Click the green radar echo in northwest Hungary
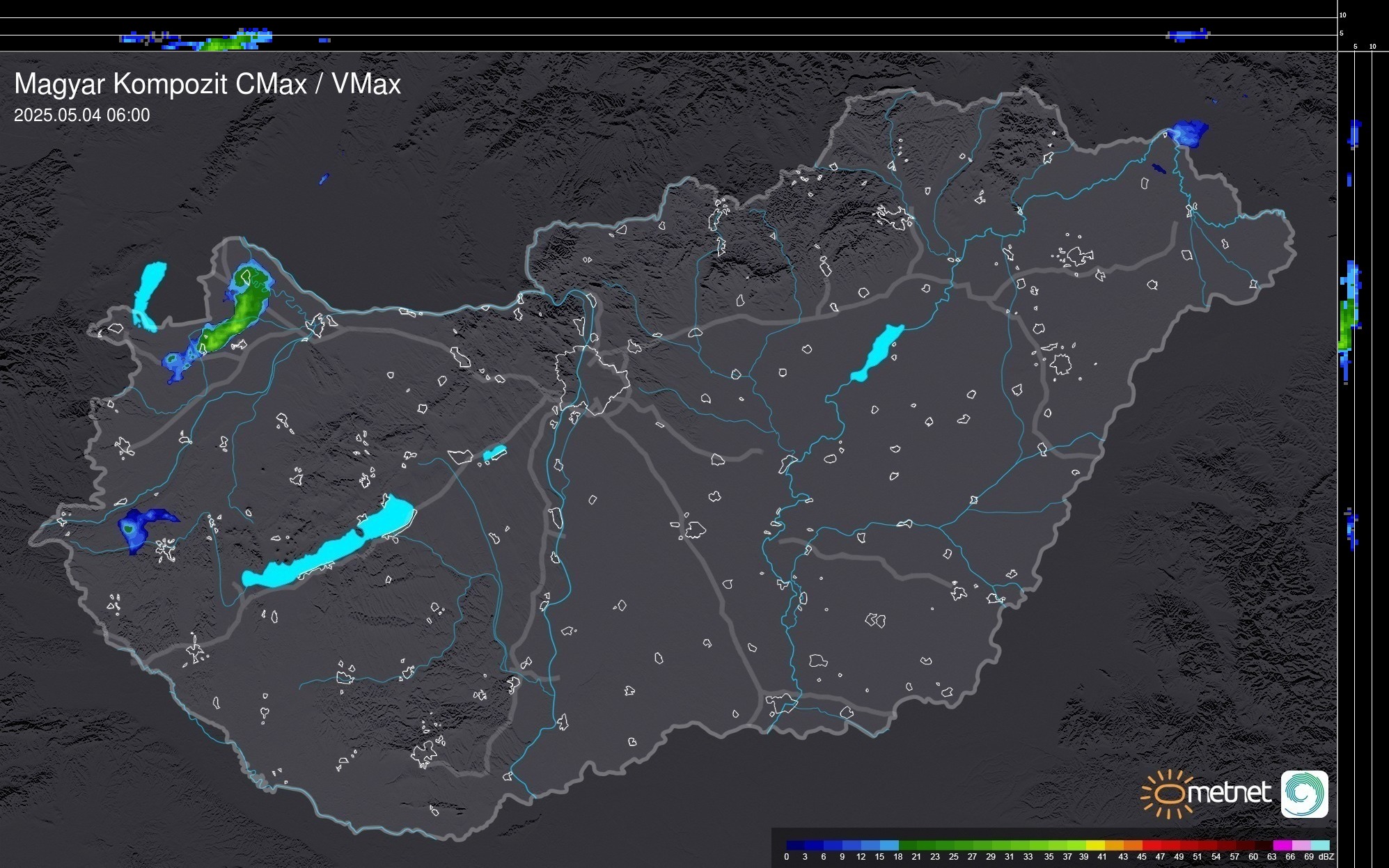The width and height of the screenshot is (1389, 868). click(239, 317)
